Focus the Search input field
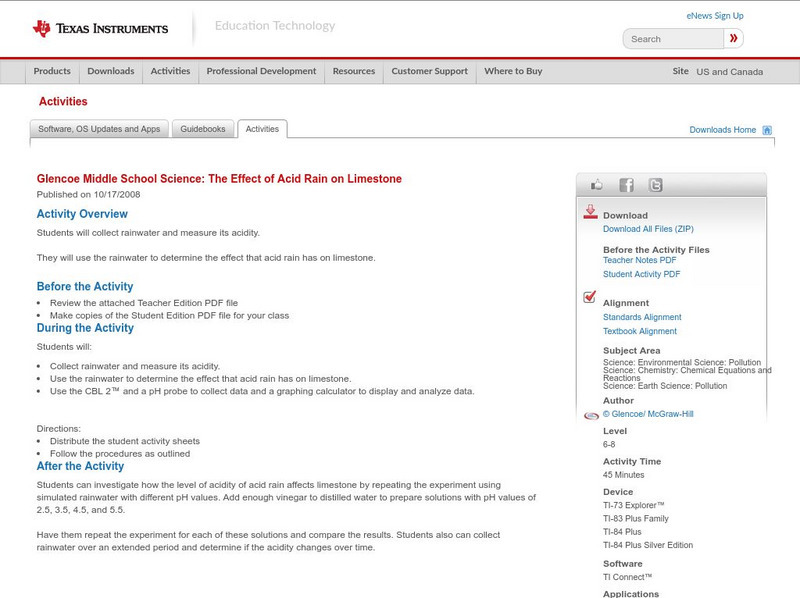 pyautogui.click(x=673, y=39)
